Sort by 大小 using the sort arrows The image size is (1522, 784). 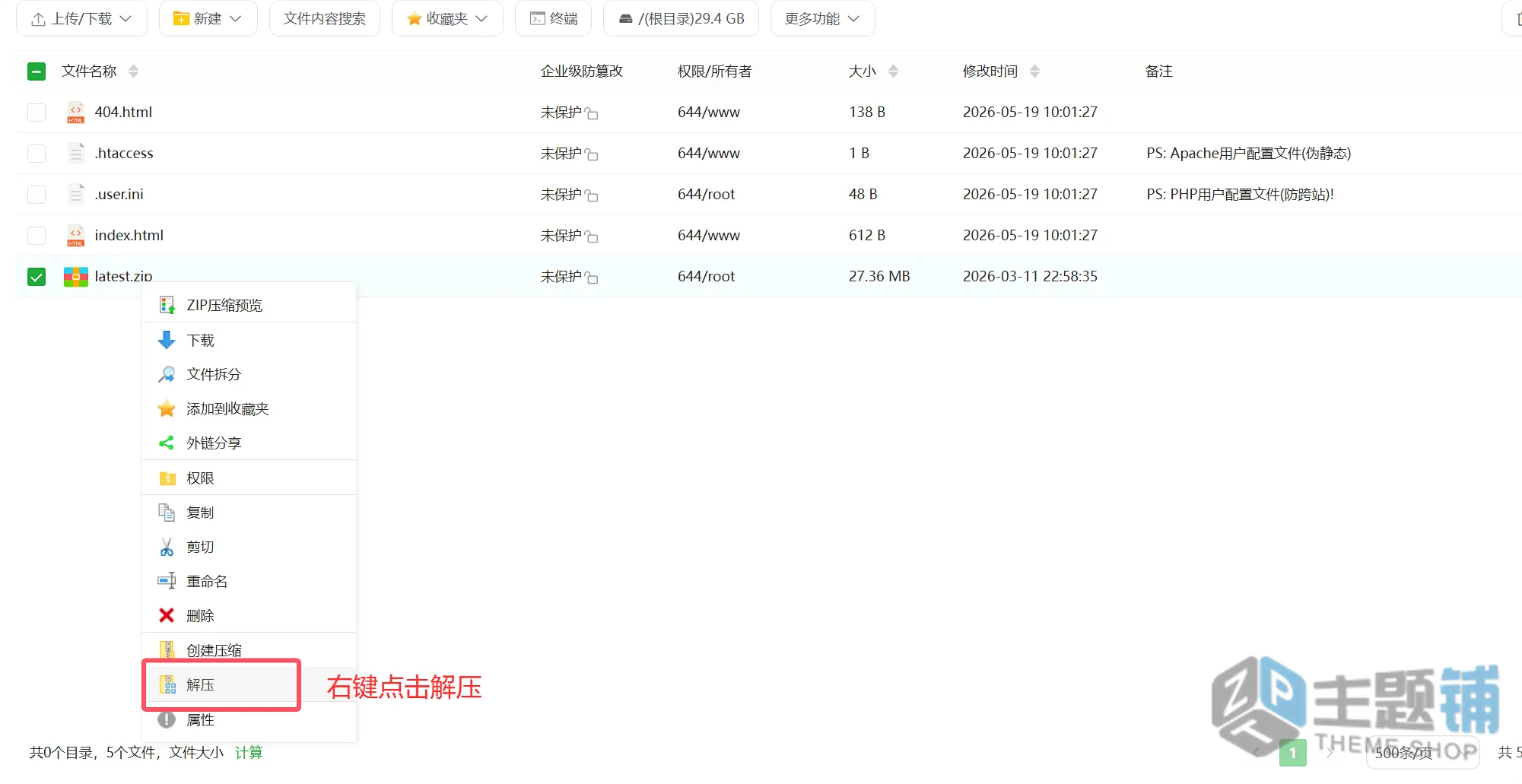tap(893, 71)
